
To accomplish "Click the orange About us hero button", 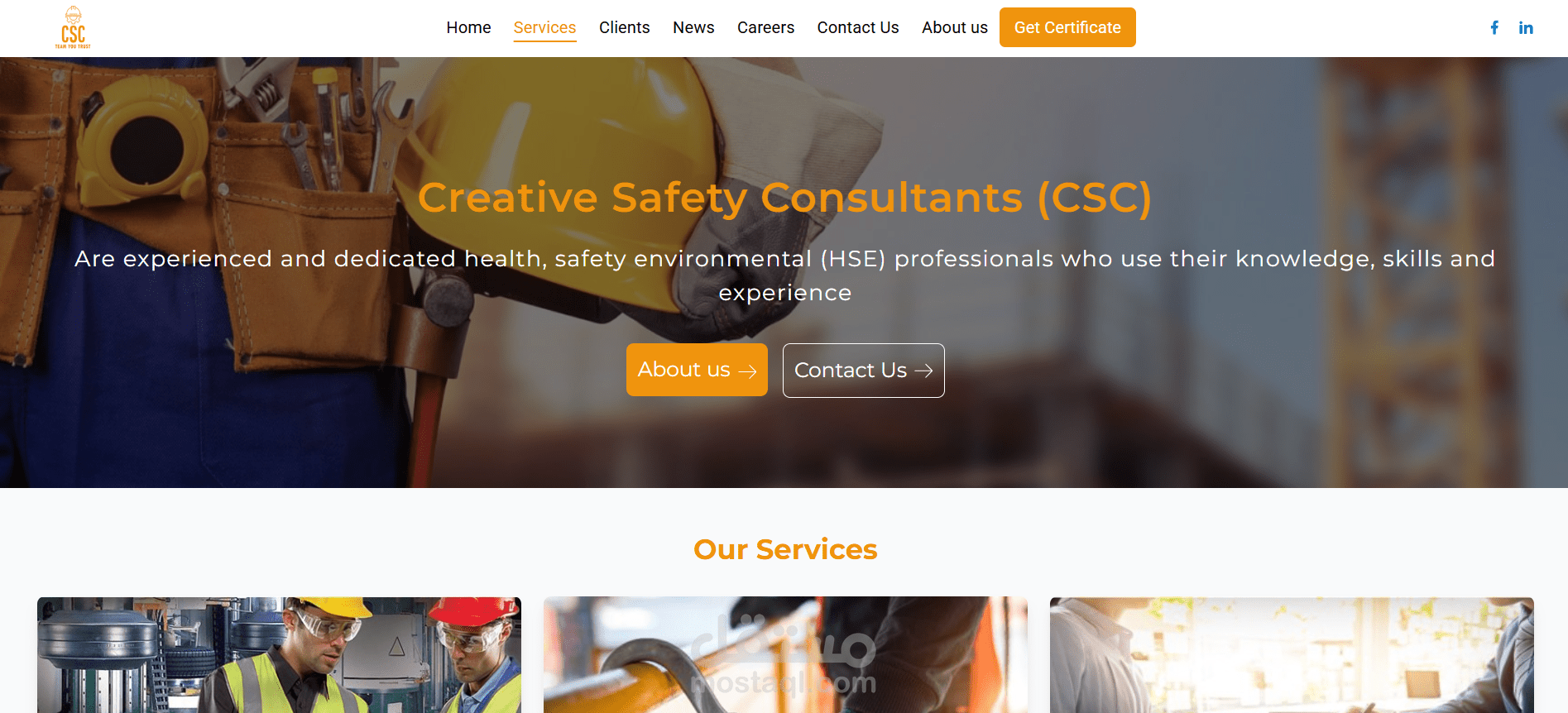I will pyautogui.click(x=697, y=370).
